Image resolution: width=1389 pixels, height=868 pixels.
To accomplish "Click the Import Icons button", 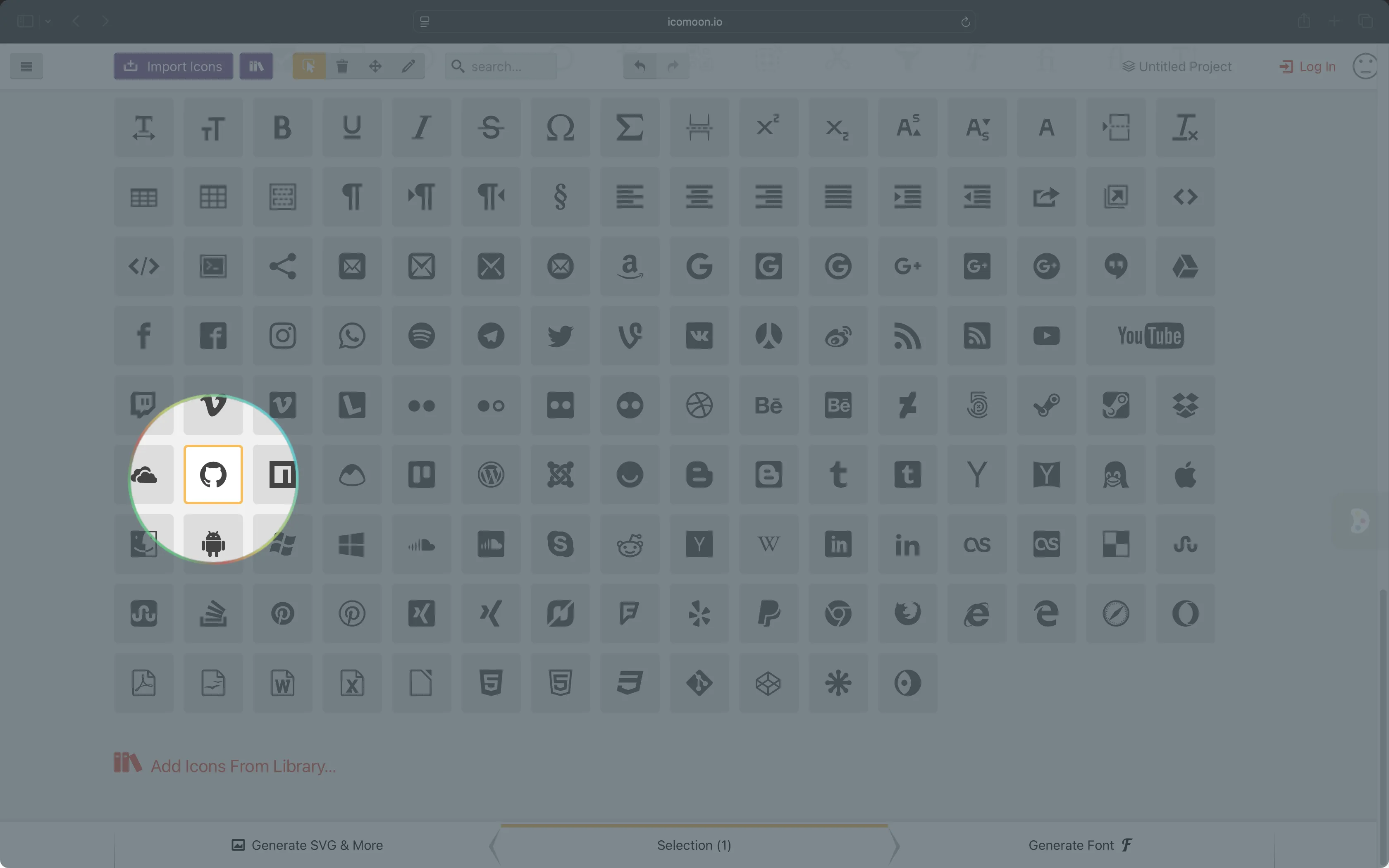I will 173,66.
